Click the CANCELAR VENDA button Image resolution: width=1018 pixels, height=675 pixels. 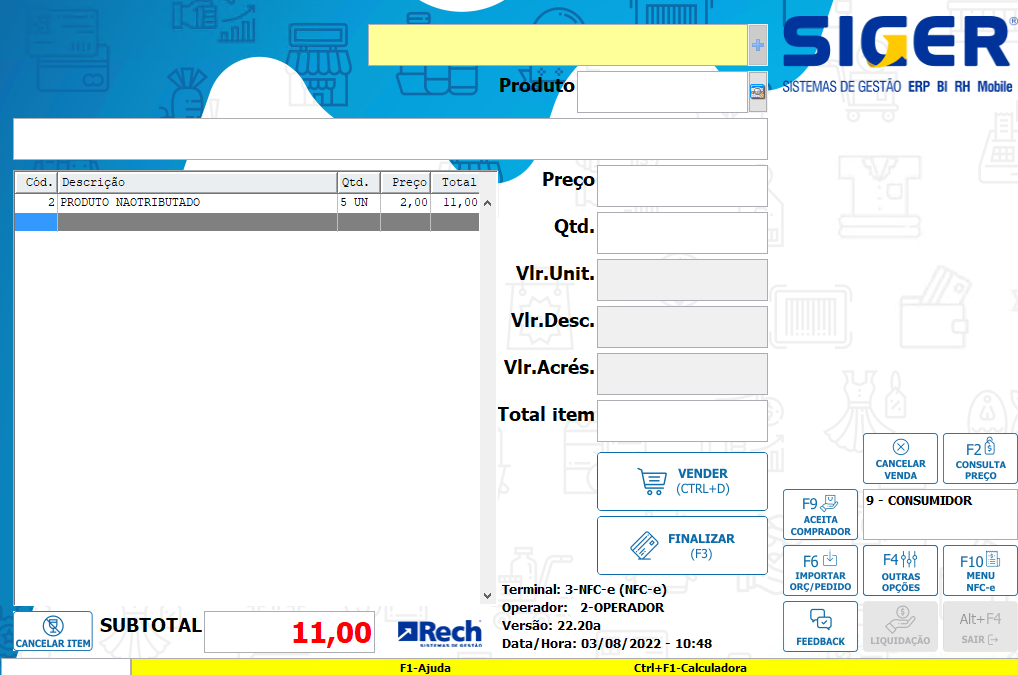pyautogui.click(x=900, y=458)
